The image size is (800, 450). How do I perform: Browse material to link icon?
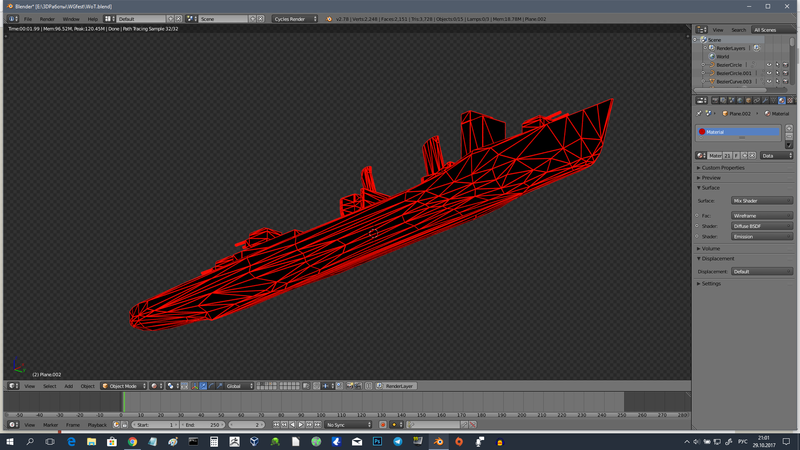pyautogui.click(x=701, y=156)
